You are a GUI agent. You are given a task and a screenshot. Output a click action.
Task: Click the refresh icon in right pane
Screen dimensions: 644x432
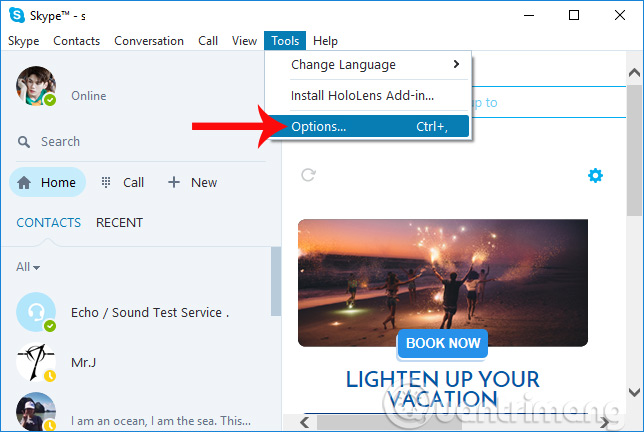(x=309, y=175)
